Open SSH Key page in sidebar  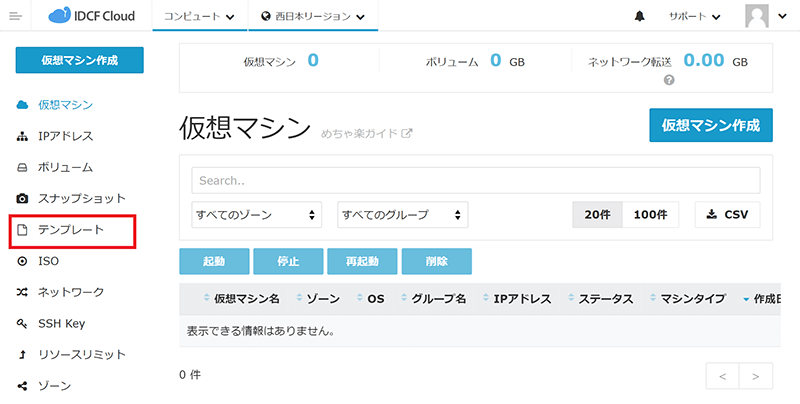(63, 323)
